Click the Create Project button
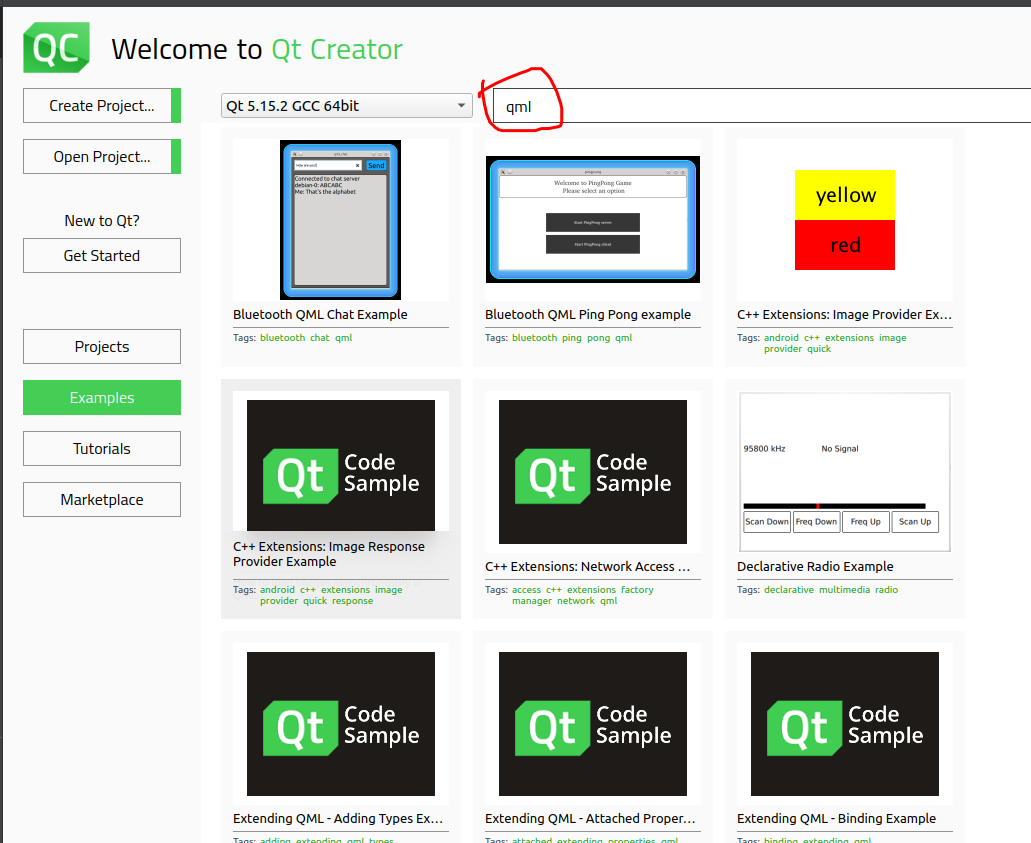Screen dimensions: 1031x843 click(x=102, y=106)
